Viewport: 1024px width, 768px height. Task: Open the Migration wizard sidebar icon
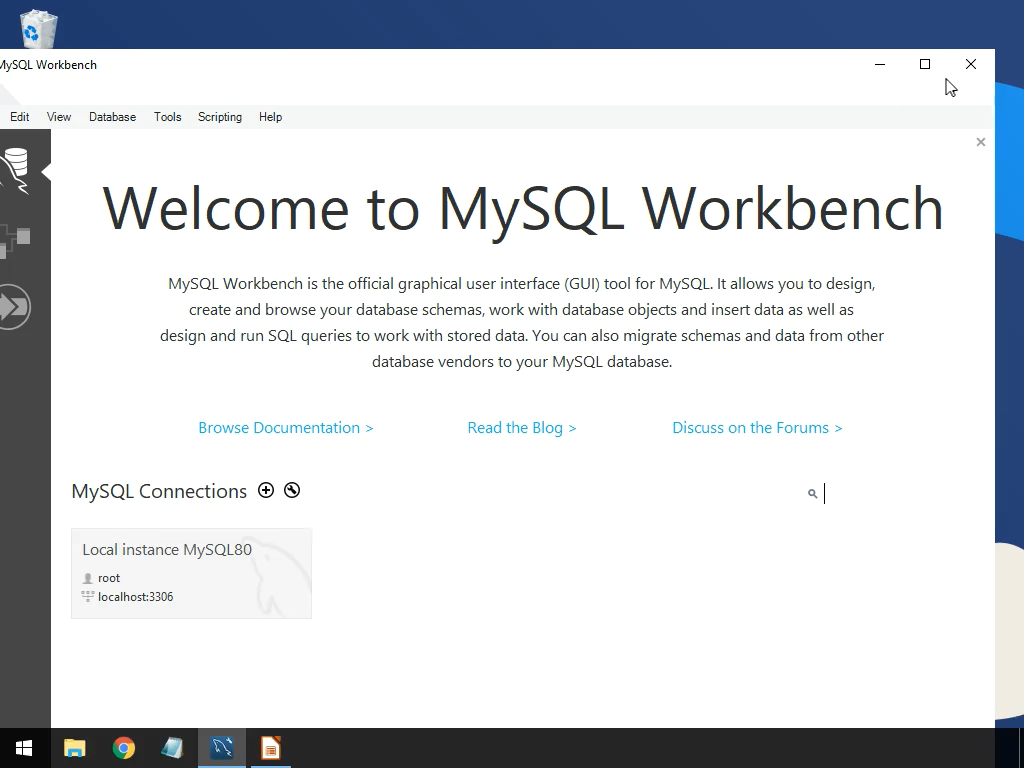(x=14, y=306)
